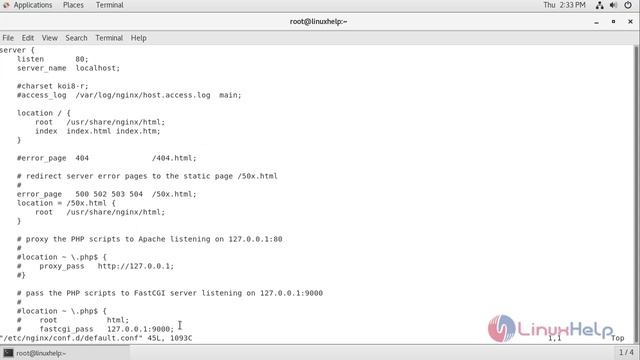
Task: Open the network status icon
Action: [599, 5]
